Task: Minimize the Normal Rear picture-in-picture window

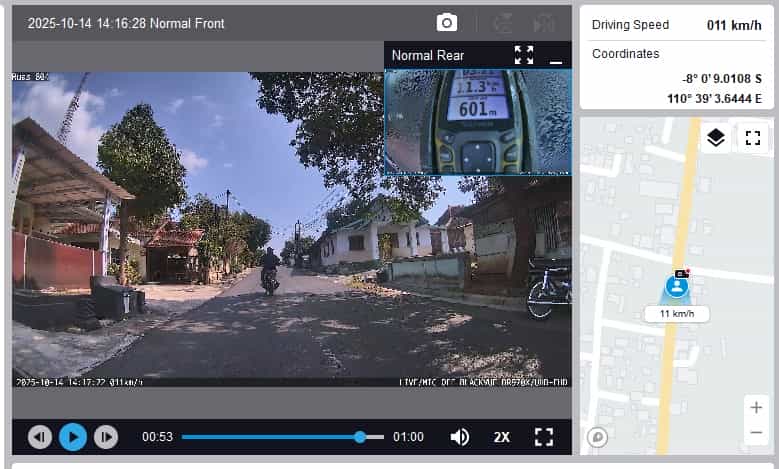Action: pyautogui.click(x=556, y=56)
